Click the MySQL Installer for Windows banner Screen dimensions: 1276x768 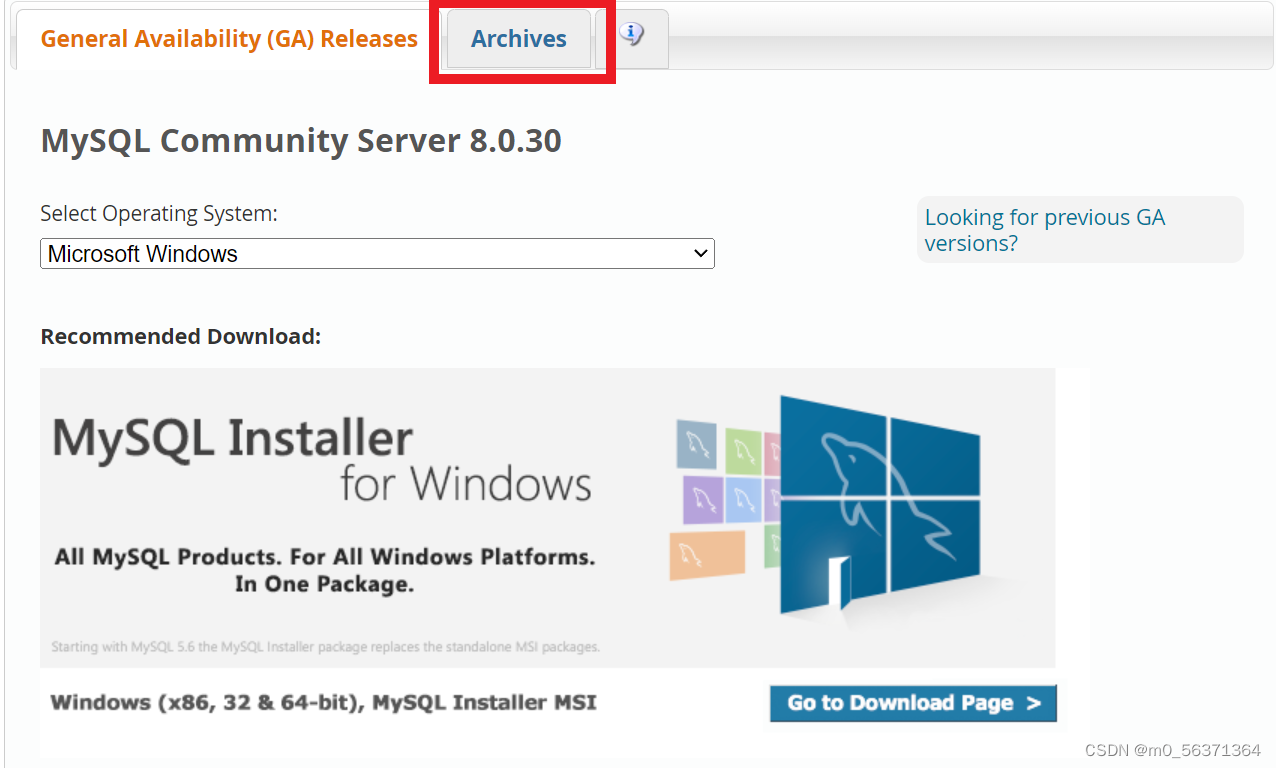(x=547, y=517)
